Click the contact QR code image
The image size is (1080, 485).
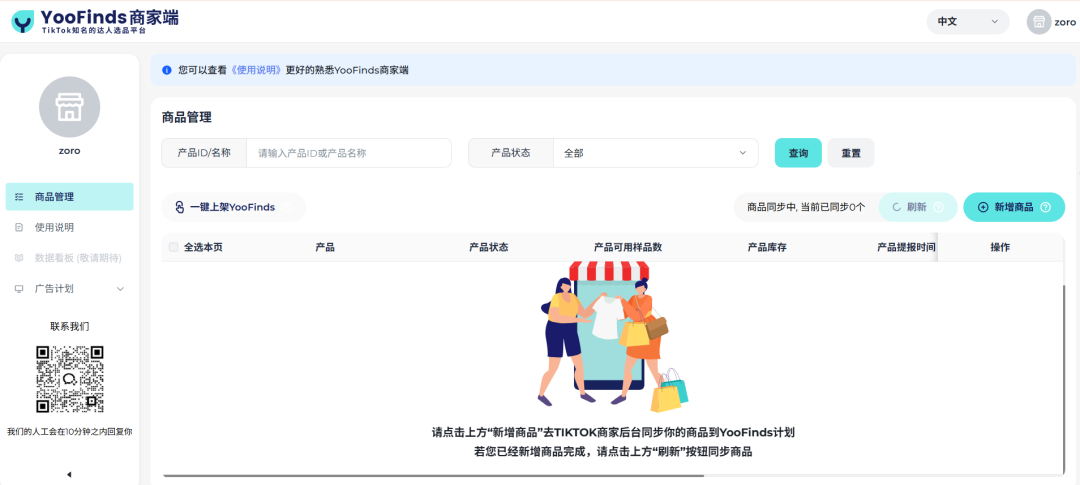(70, 379)
